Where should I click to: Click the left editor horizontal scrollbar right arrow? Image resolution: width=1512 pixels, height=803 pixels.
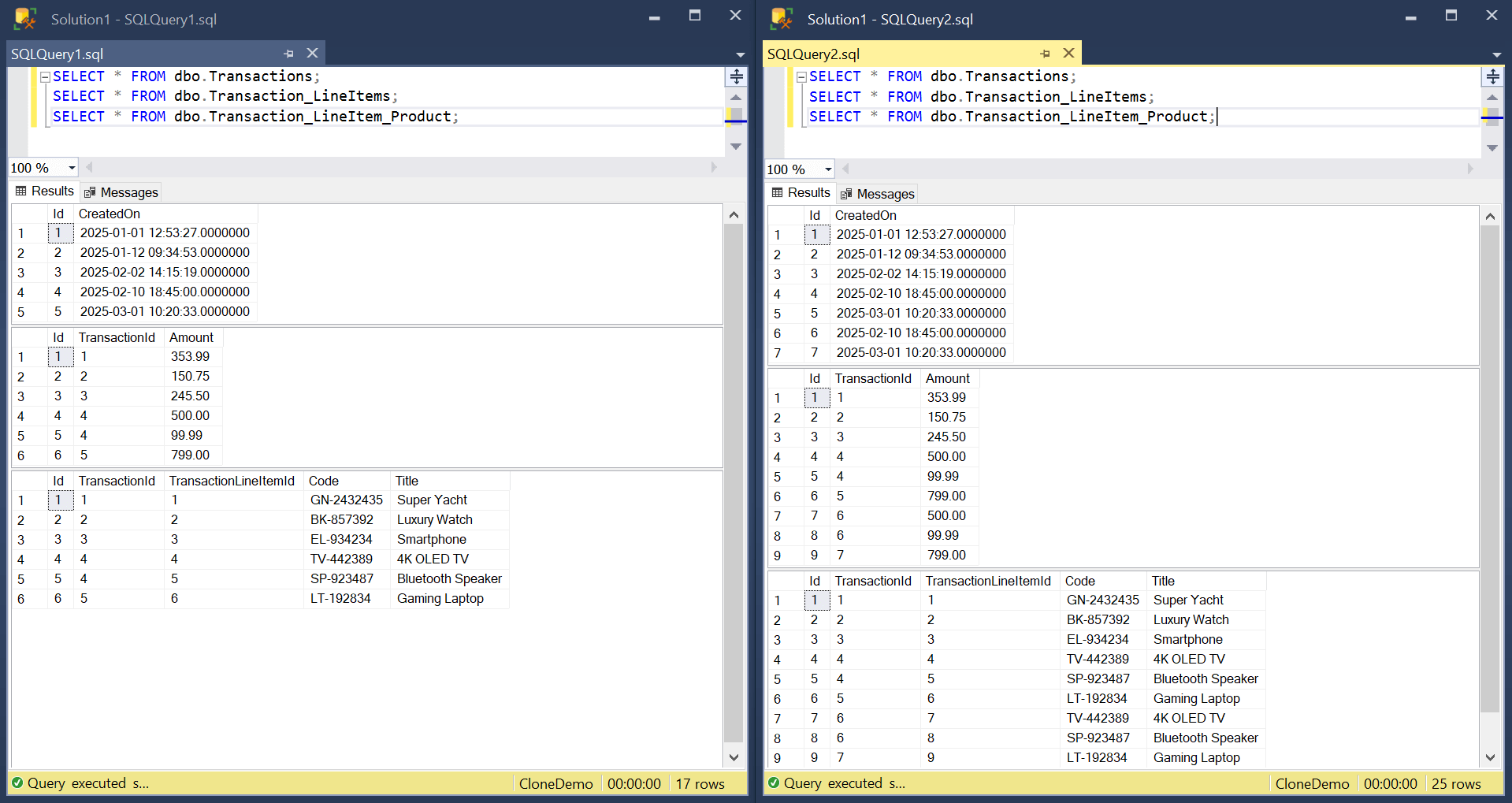(x=714, y=167)
